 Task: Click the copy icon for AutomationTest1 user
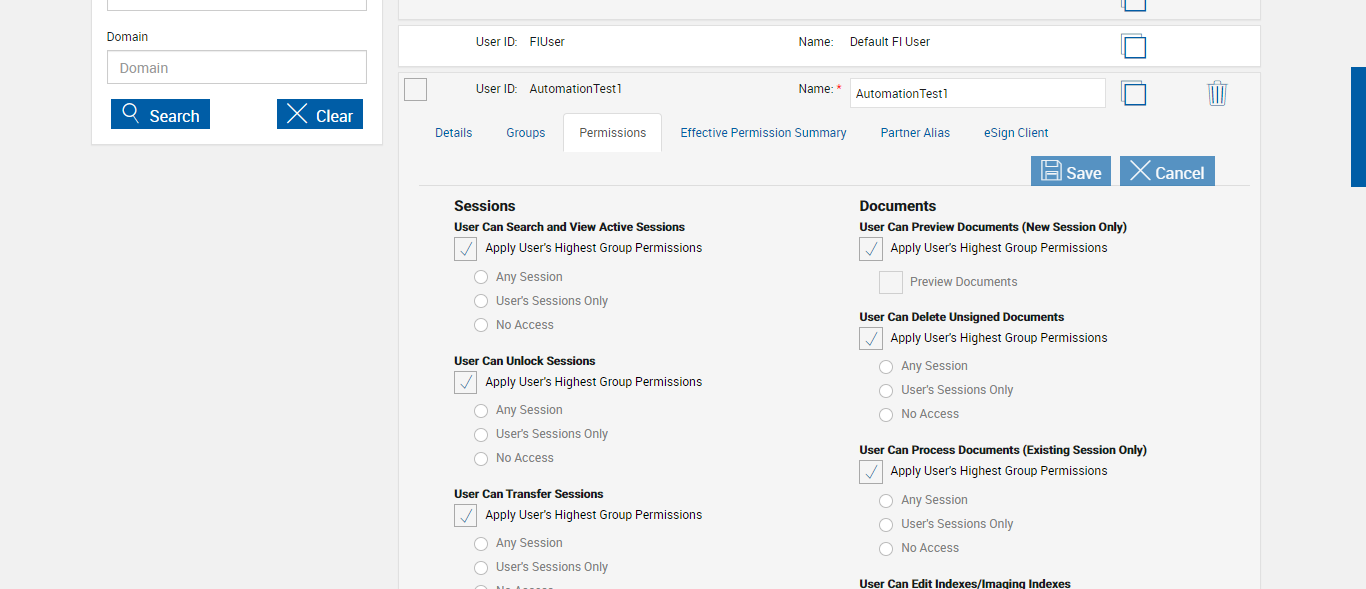point(1133,93)
